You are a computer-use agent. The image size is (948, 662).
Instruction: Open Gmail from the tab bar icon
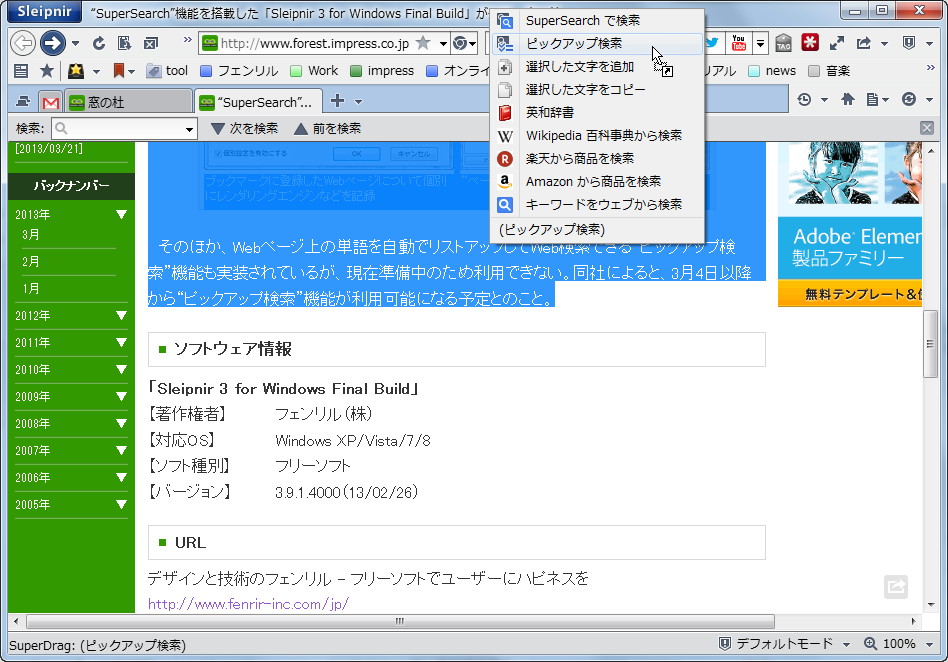coord(48,100)
